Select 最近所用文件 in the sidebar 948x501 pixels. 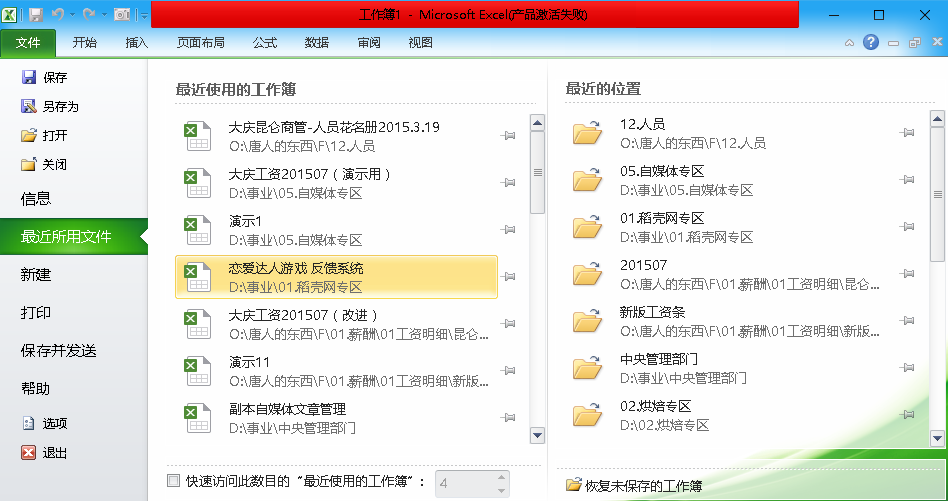74,236
